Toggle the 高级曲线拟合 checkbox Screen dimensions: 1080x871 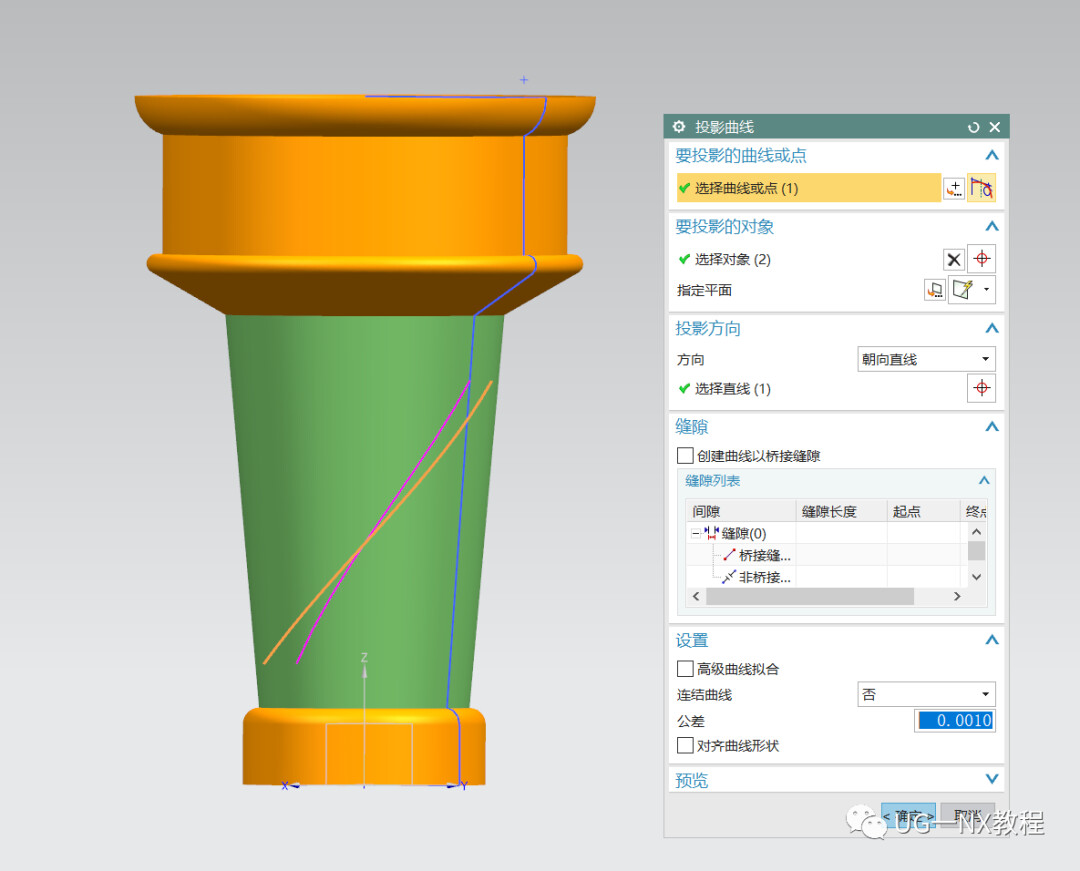tap(685, 669)
